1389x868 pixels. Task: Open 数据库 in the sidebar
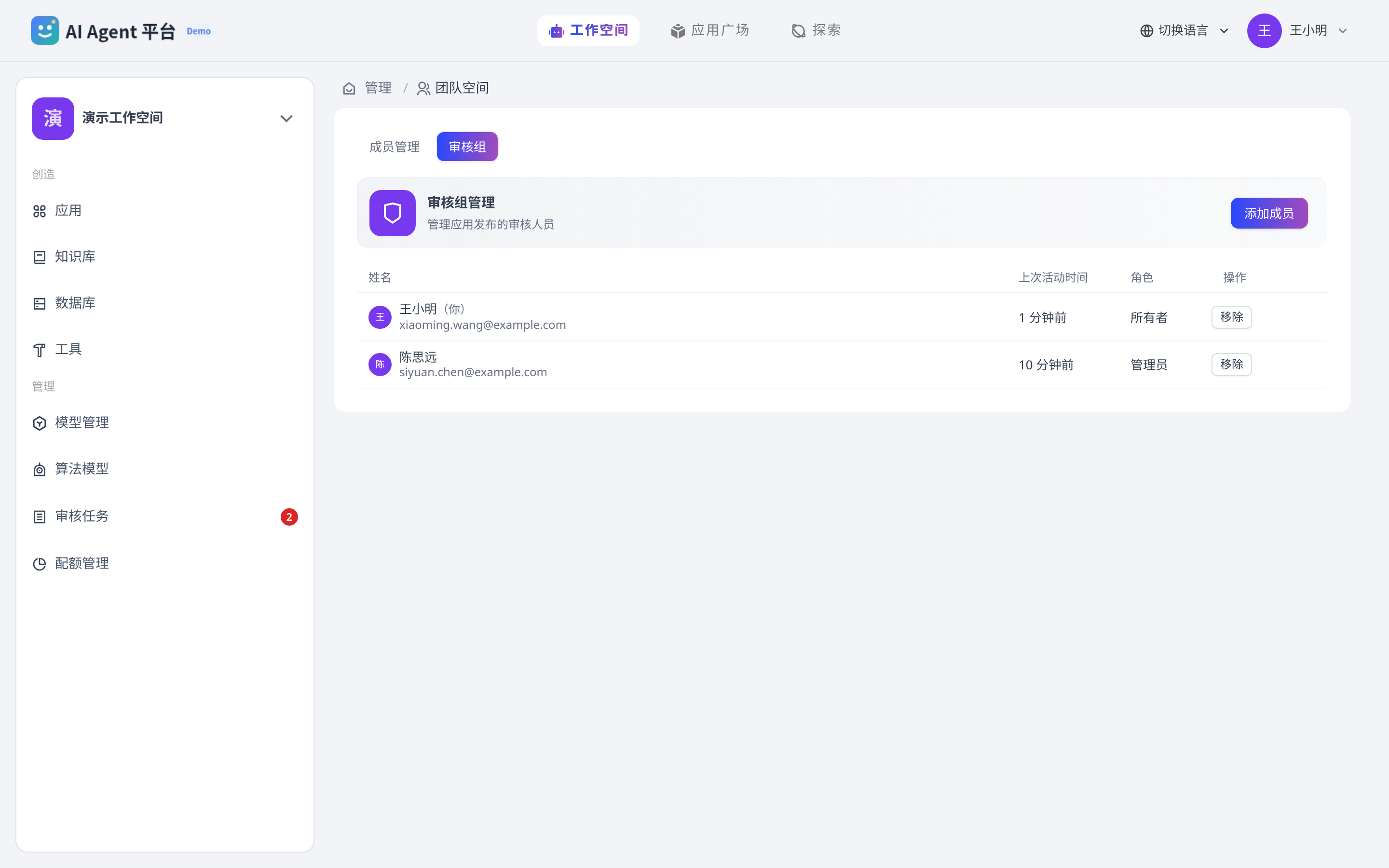point(165,304)
